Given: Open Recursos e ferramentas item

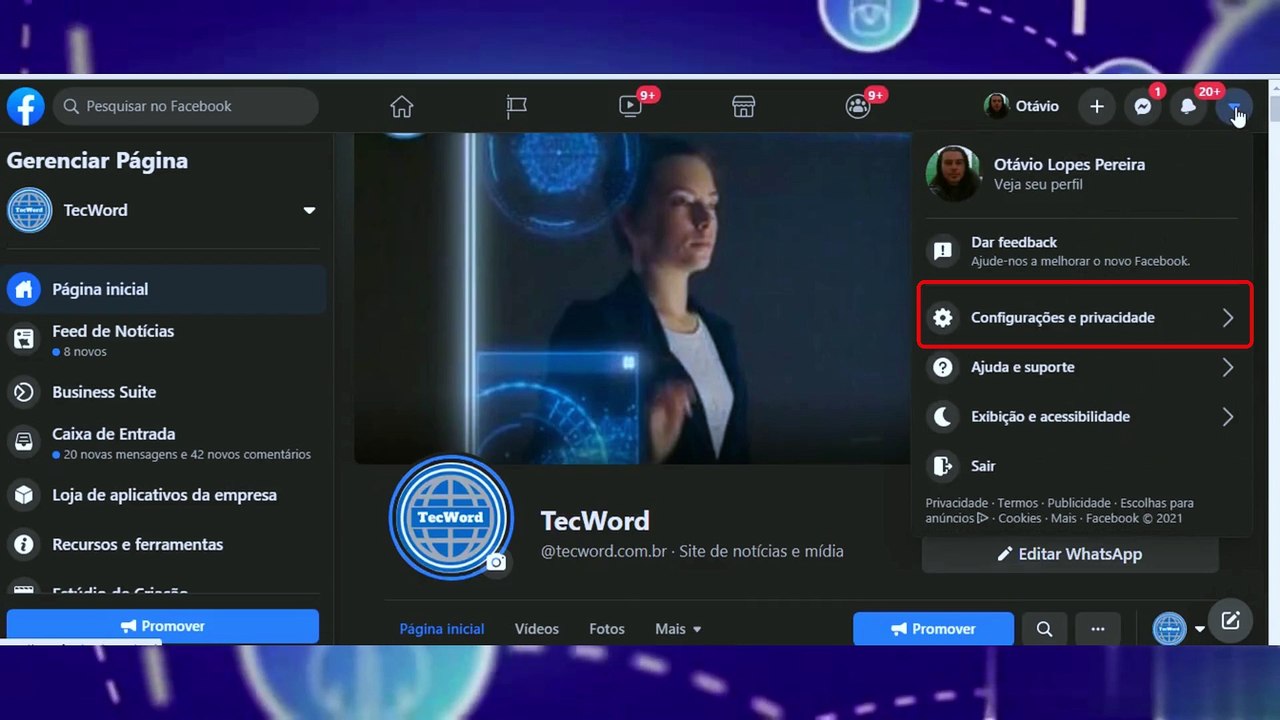Looking at the screenshot, I should (164, 545).
